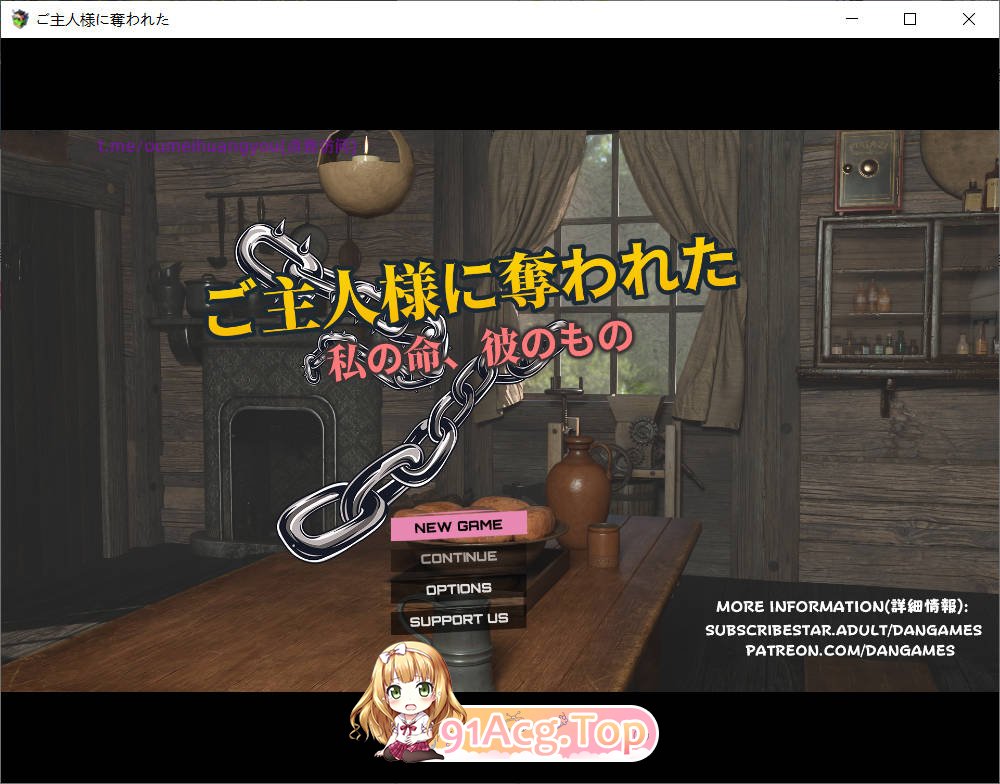Maximize the game window
This screenshot has width=1000, height=784.
(x=910, y=19)
